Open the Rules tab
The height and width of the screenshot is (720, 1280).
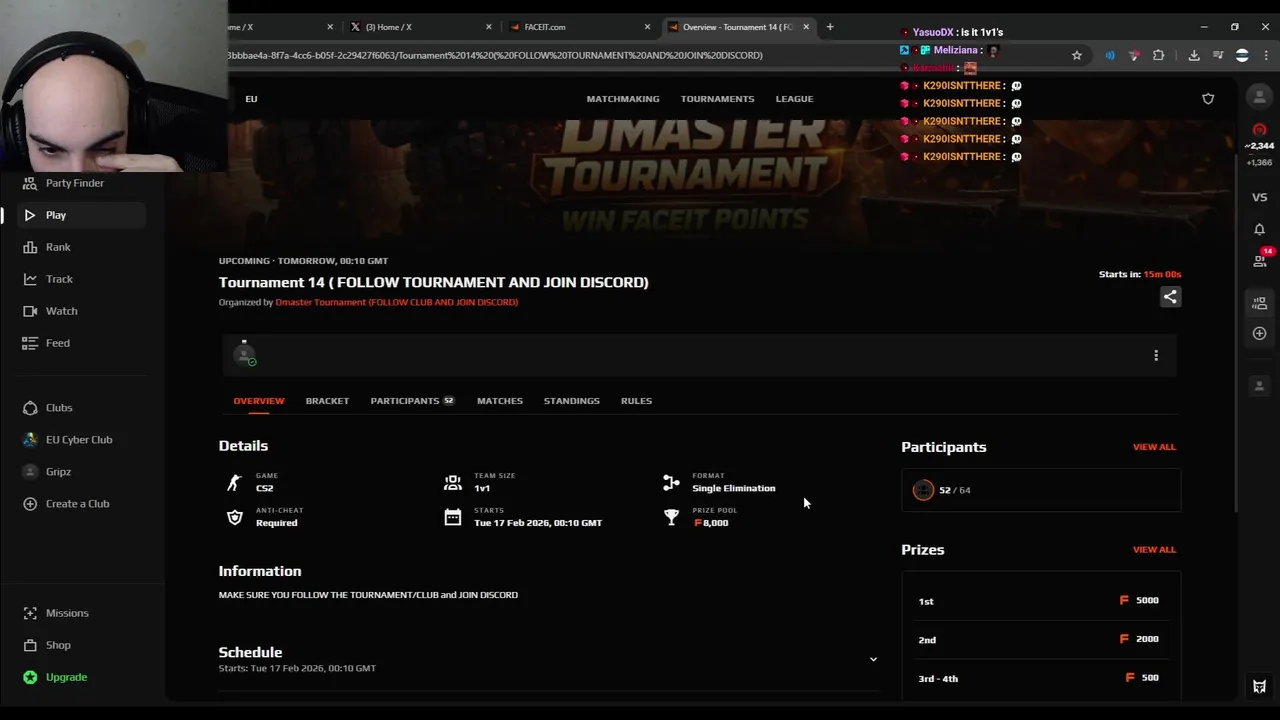point(636,401)
